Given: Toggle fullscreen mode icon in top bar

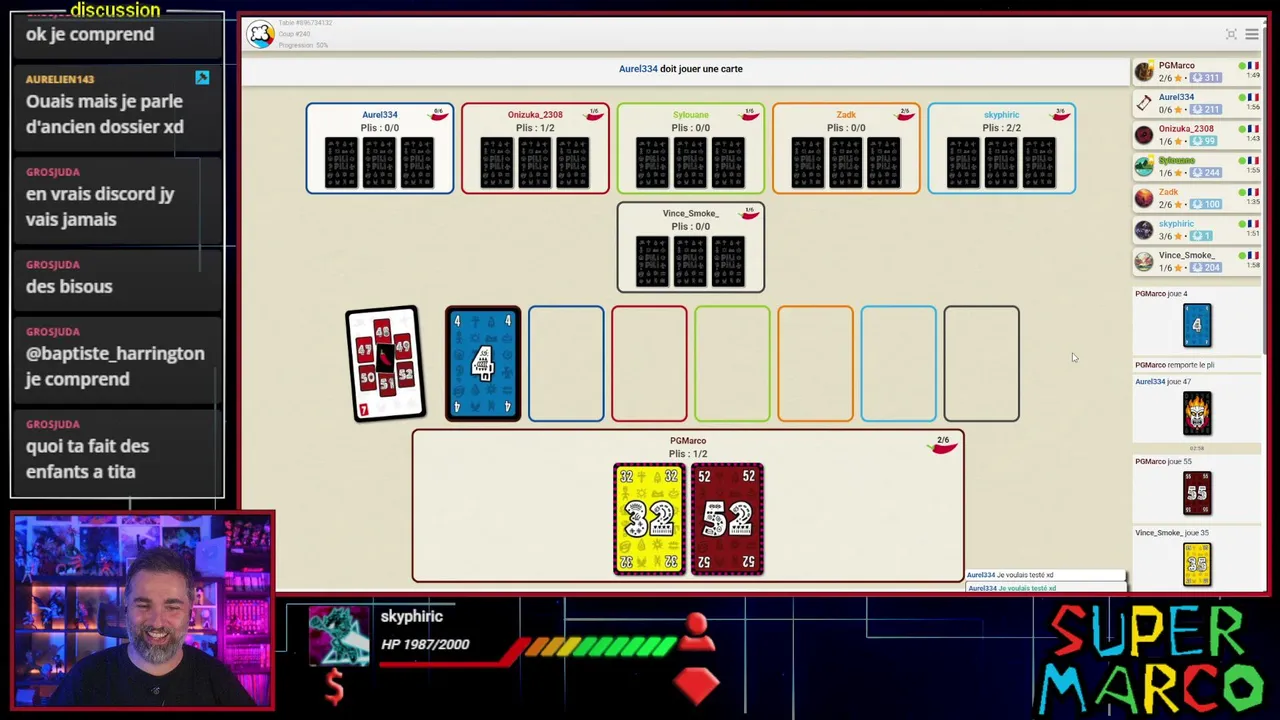Looking at the screenshot, I should click(1231, 34).
